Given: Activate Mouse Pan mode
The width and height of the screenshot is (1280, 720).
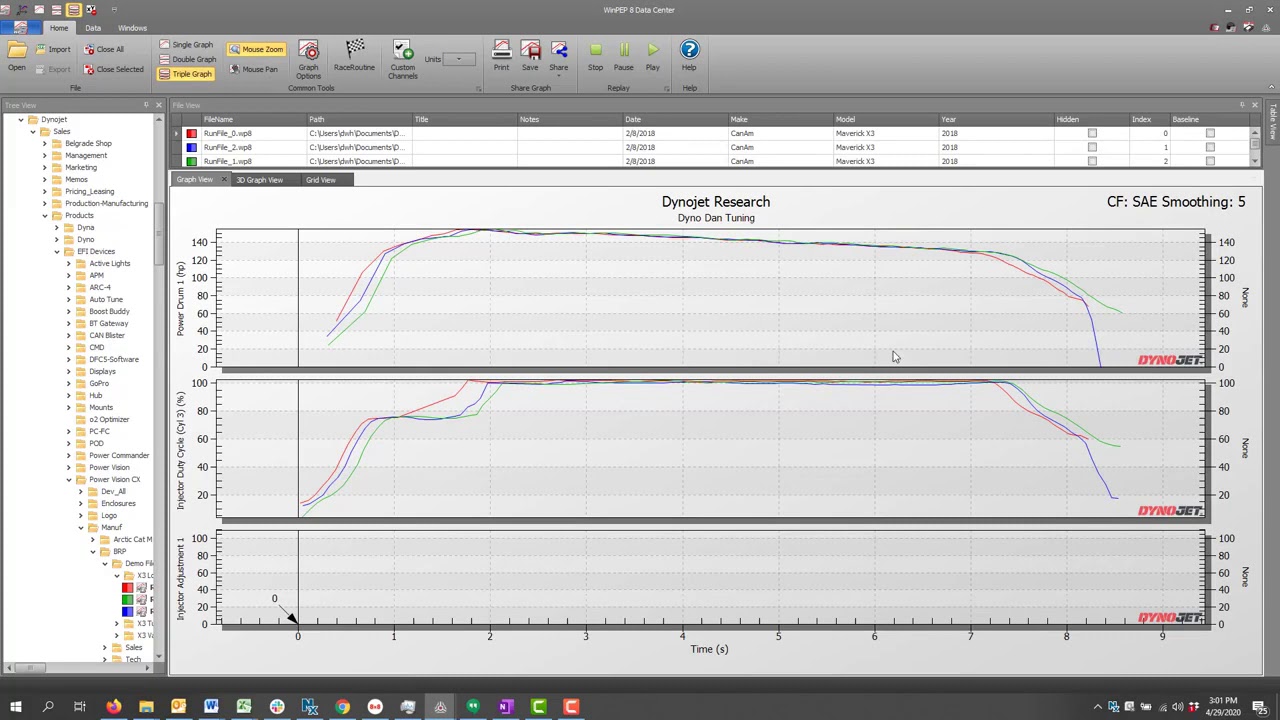Looking at the screenshot, I should (253, 69).
